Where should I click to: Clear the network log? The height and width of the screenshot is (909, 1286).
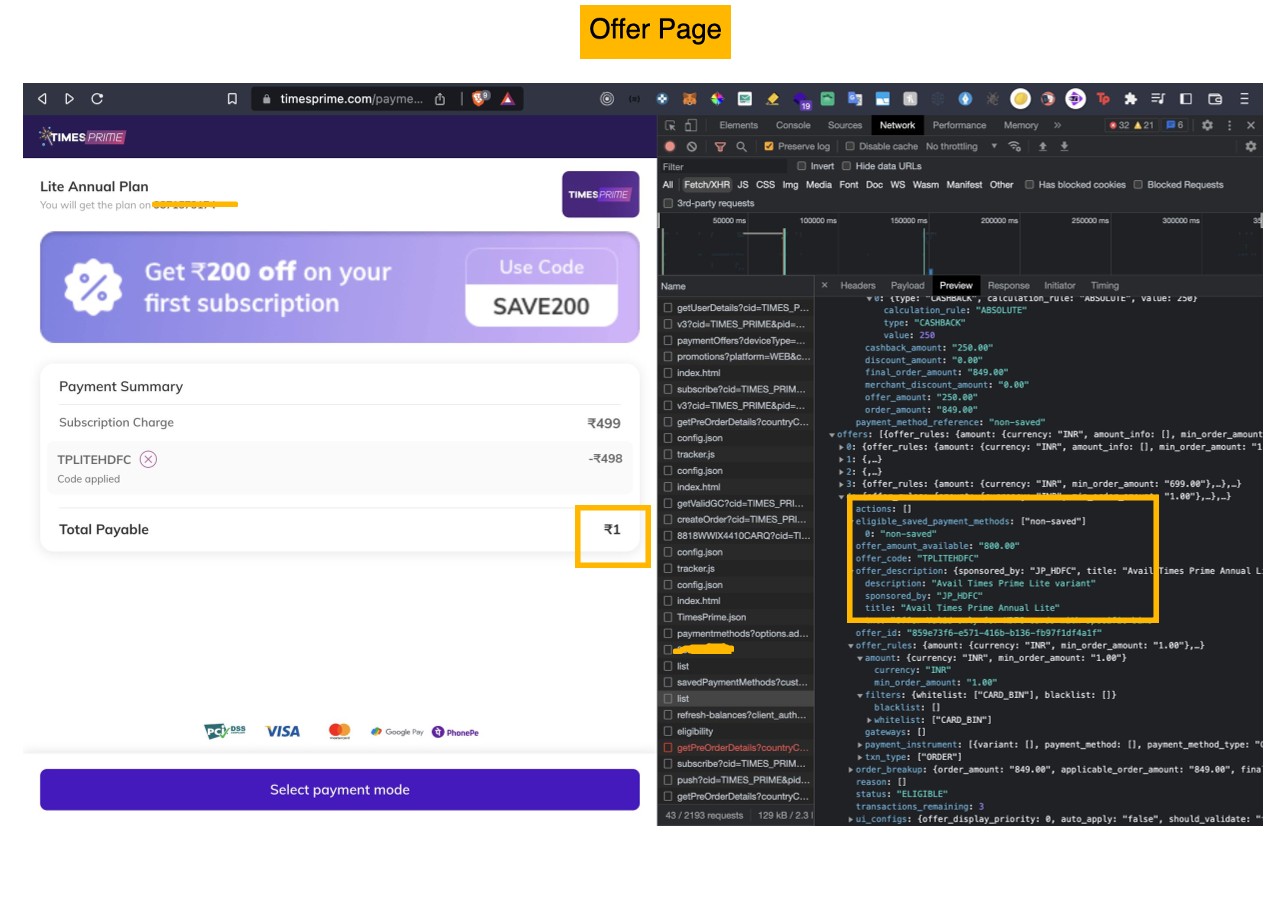point(692,146)
